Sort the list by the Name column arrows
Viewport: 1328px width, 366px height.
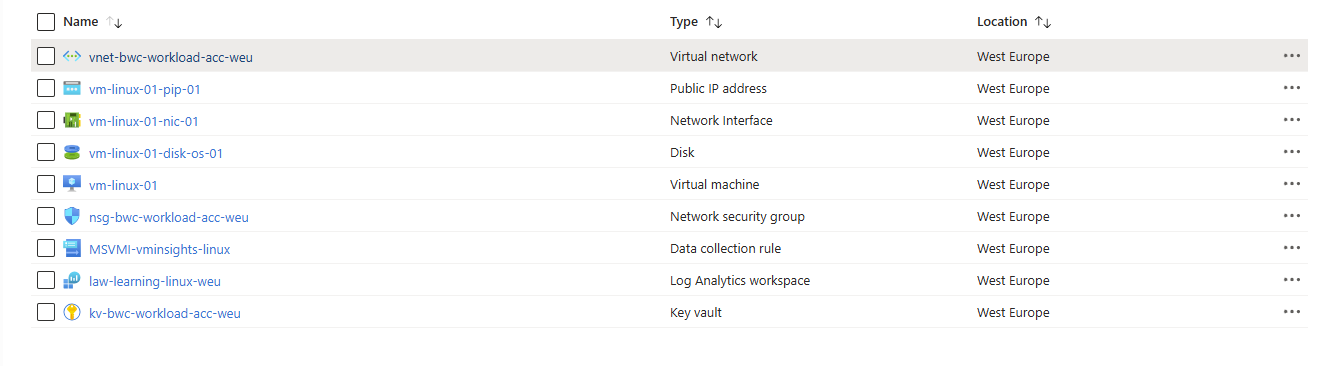[114, 22]
